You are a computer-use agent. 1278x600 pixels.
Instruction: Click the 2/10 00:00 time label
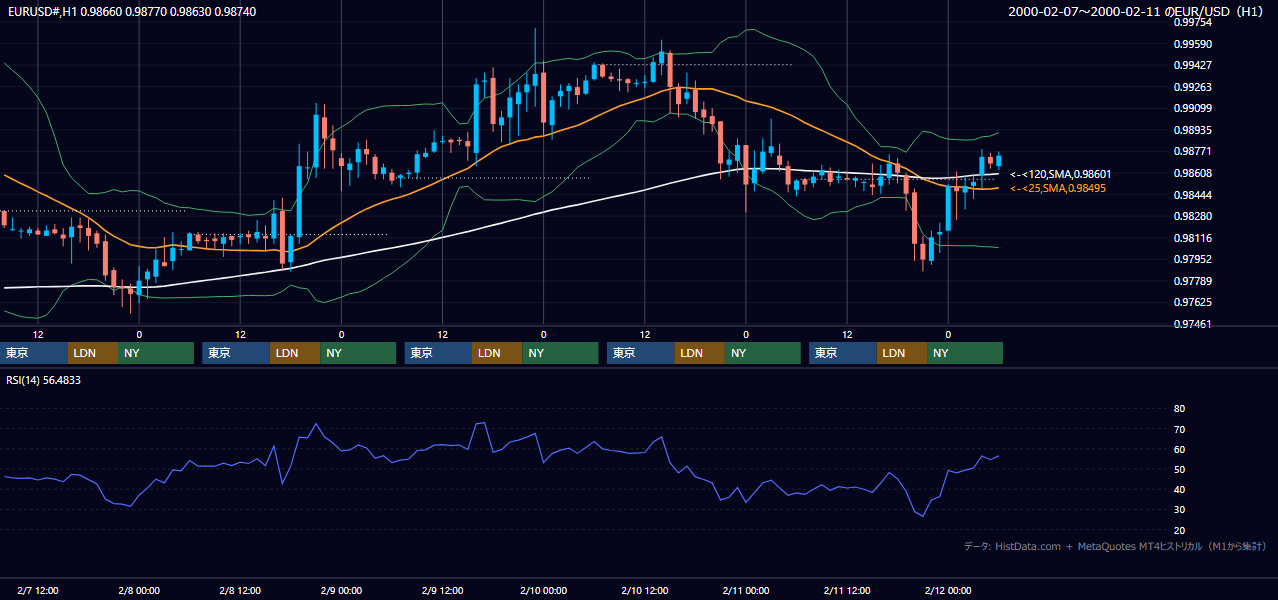point(543,591)
